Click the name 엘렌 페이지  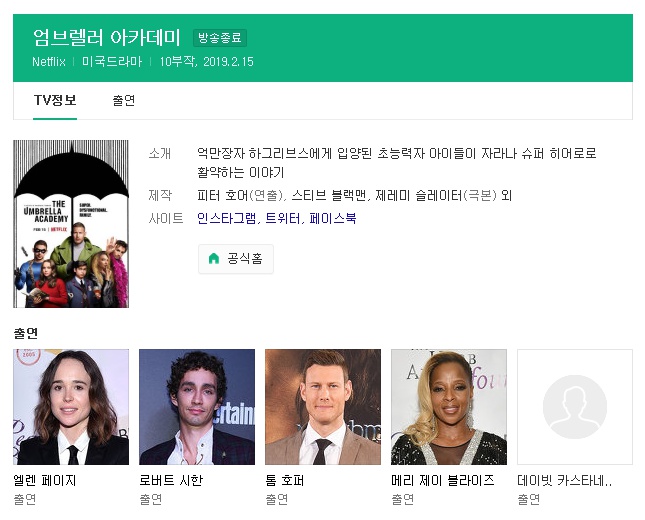(x=45, y=481)
